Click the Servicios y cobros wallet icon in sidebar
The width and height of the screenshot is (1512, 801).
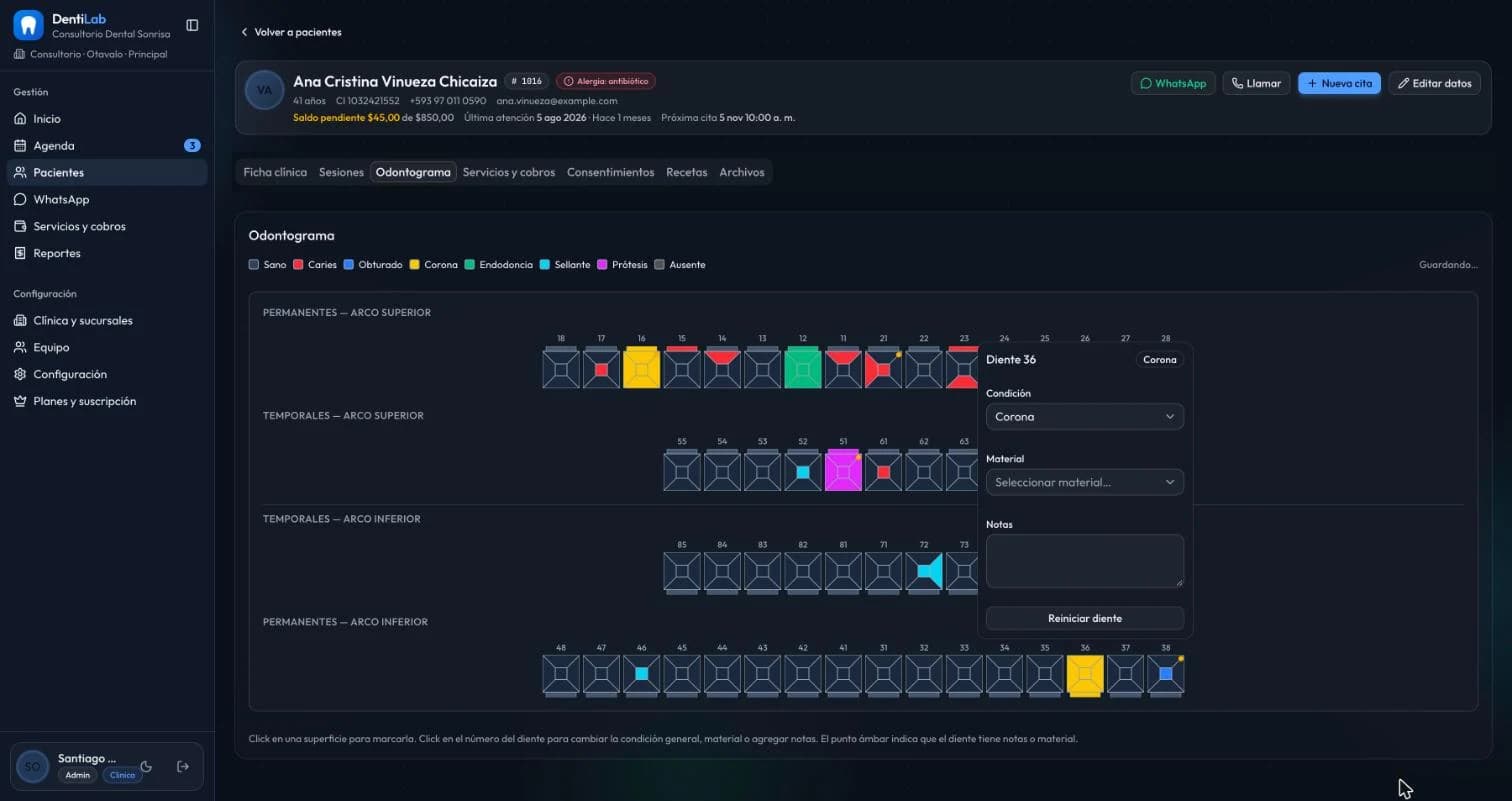[20, 227]
